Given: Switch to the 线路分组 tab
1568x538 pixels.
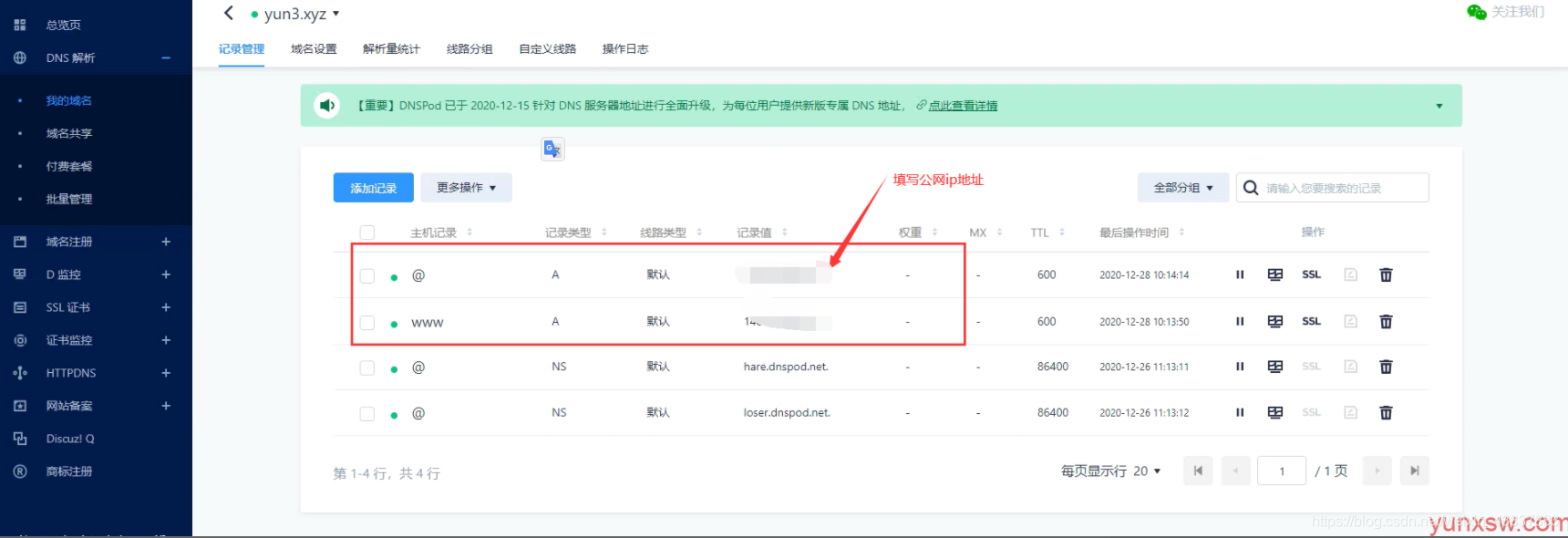Looking at the screenshot, I should click(x=469, y=49).
